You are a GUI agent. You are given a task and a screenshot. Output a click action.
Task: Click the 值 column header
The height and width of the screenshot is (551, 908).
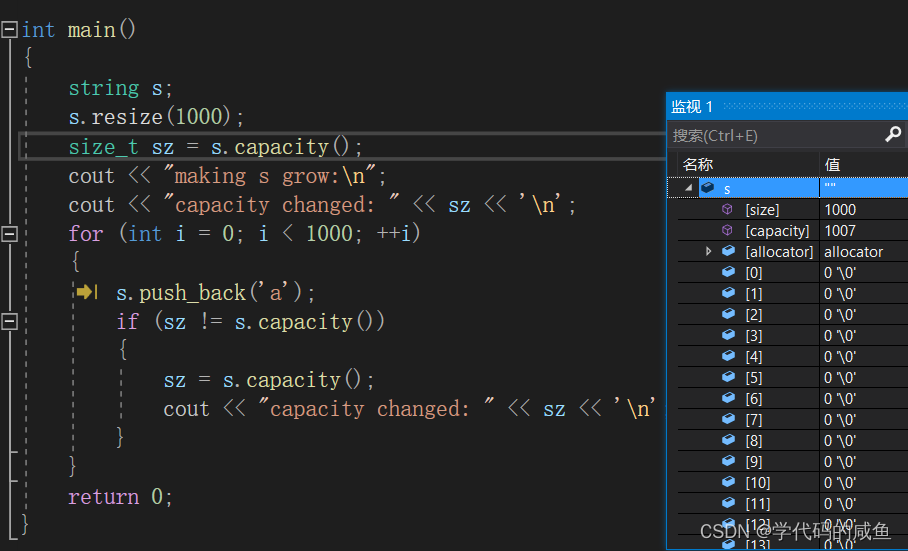(x=832, y=165)
